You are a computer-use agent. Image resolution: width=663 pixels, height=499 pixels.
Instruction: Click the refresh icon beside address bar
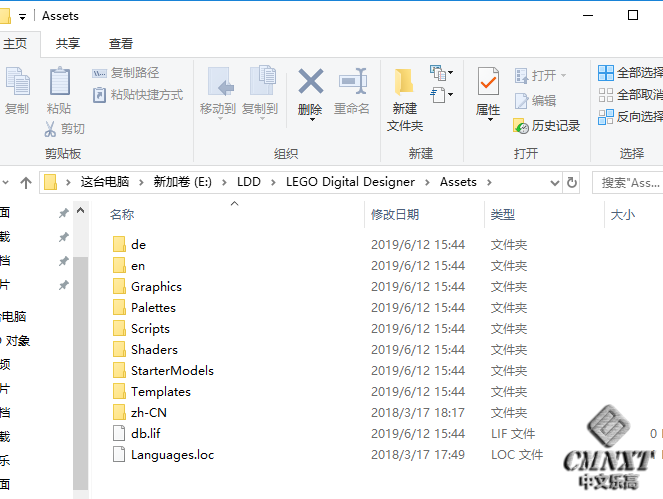pos(572,182)
